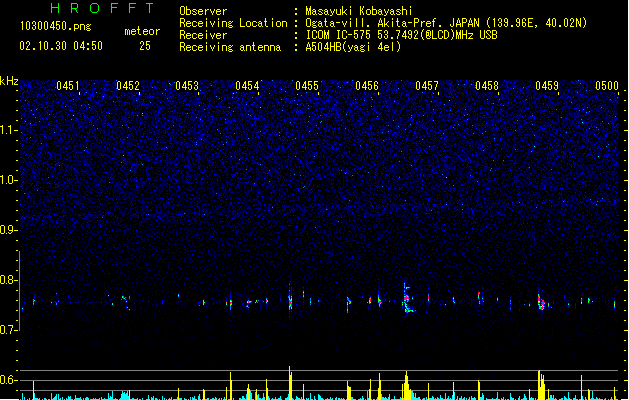The width and height of the screenshot is (629, 400).
Task: Click the name Masayuki Kobayashi
Action: [x=359, y=11]
